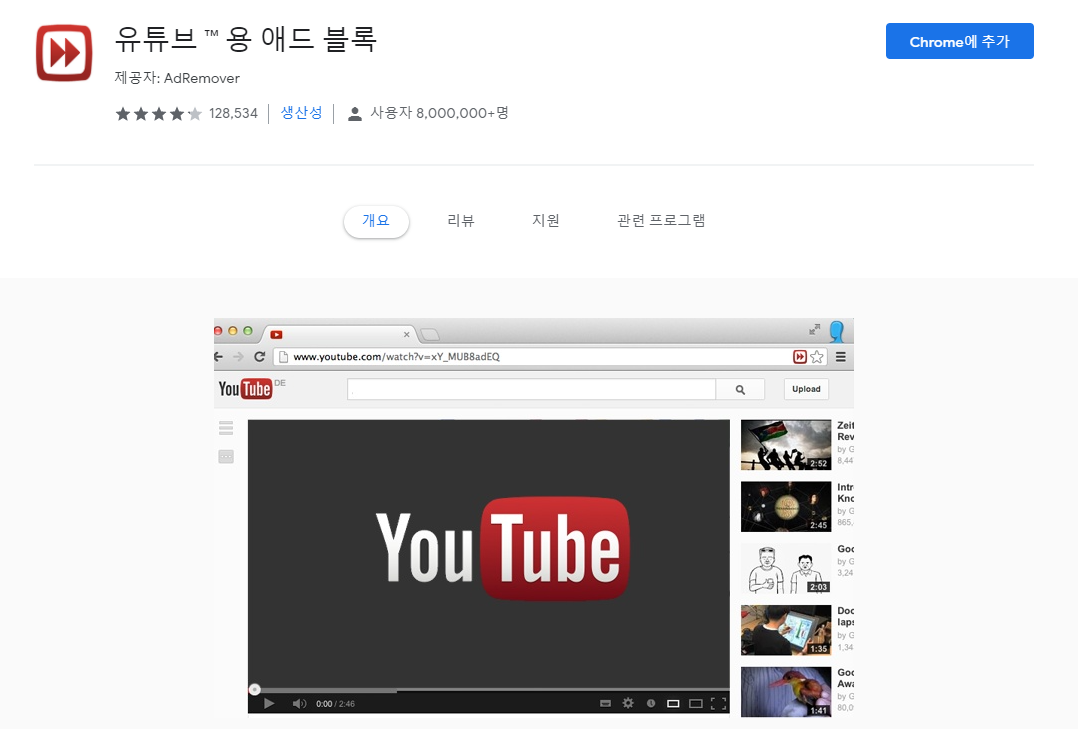Close the YouTube browser tab
Image resolution: width=1078 pixels, height=729 pixels.
pyautogui.click(x=406, y=334)
